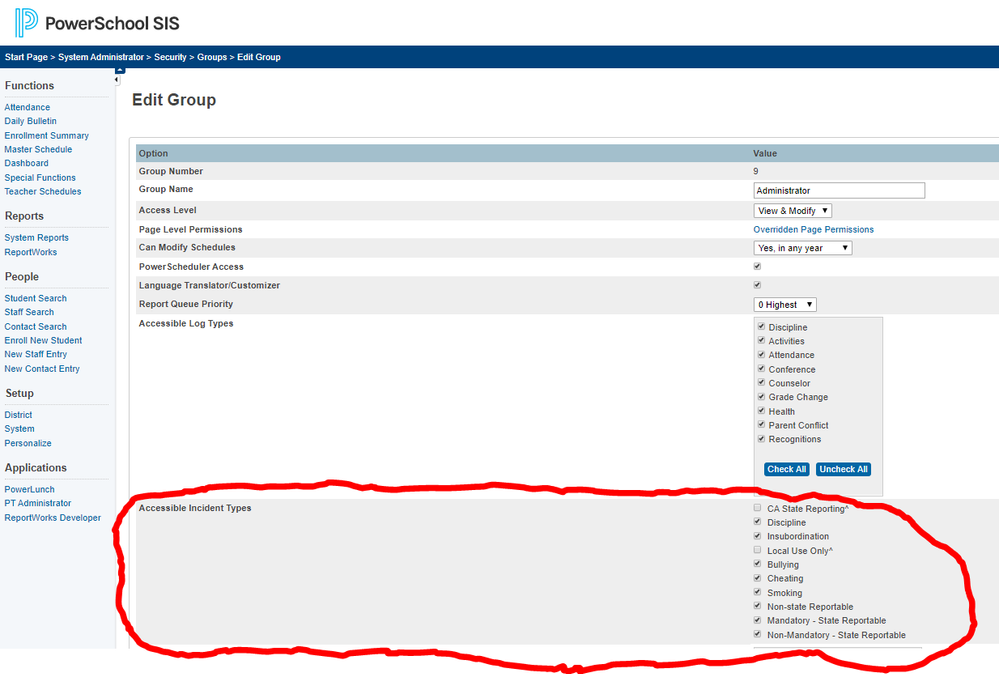Open Report Queue Priority dropdown
The height and width of the screenshot is (674, 999).
785,305
